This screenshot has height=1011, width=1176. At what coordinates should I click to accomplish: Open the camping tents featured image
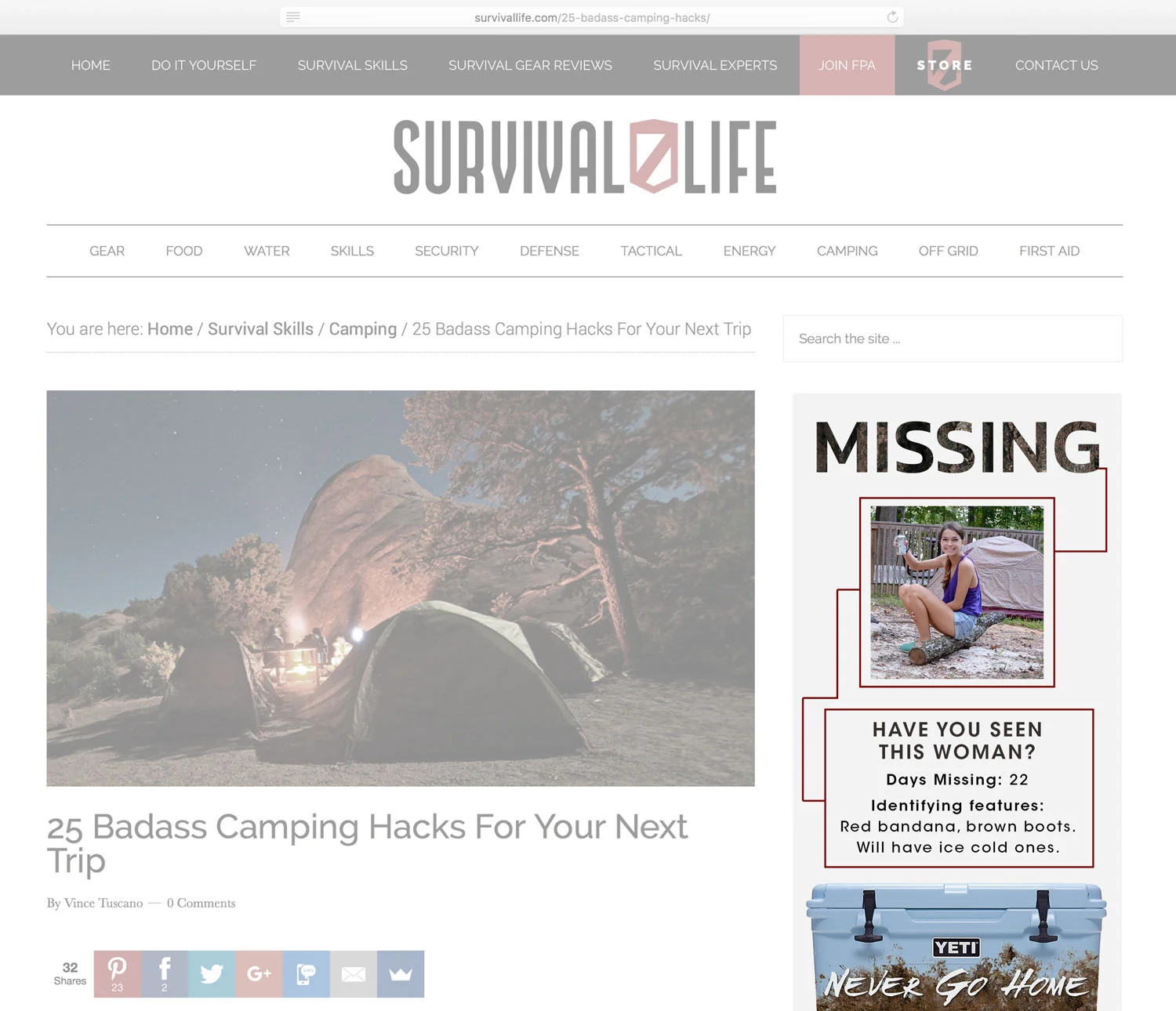(x=401, y=589)
